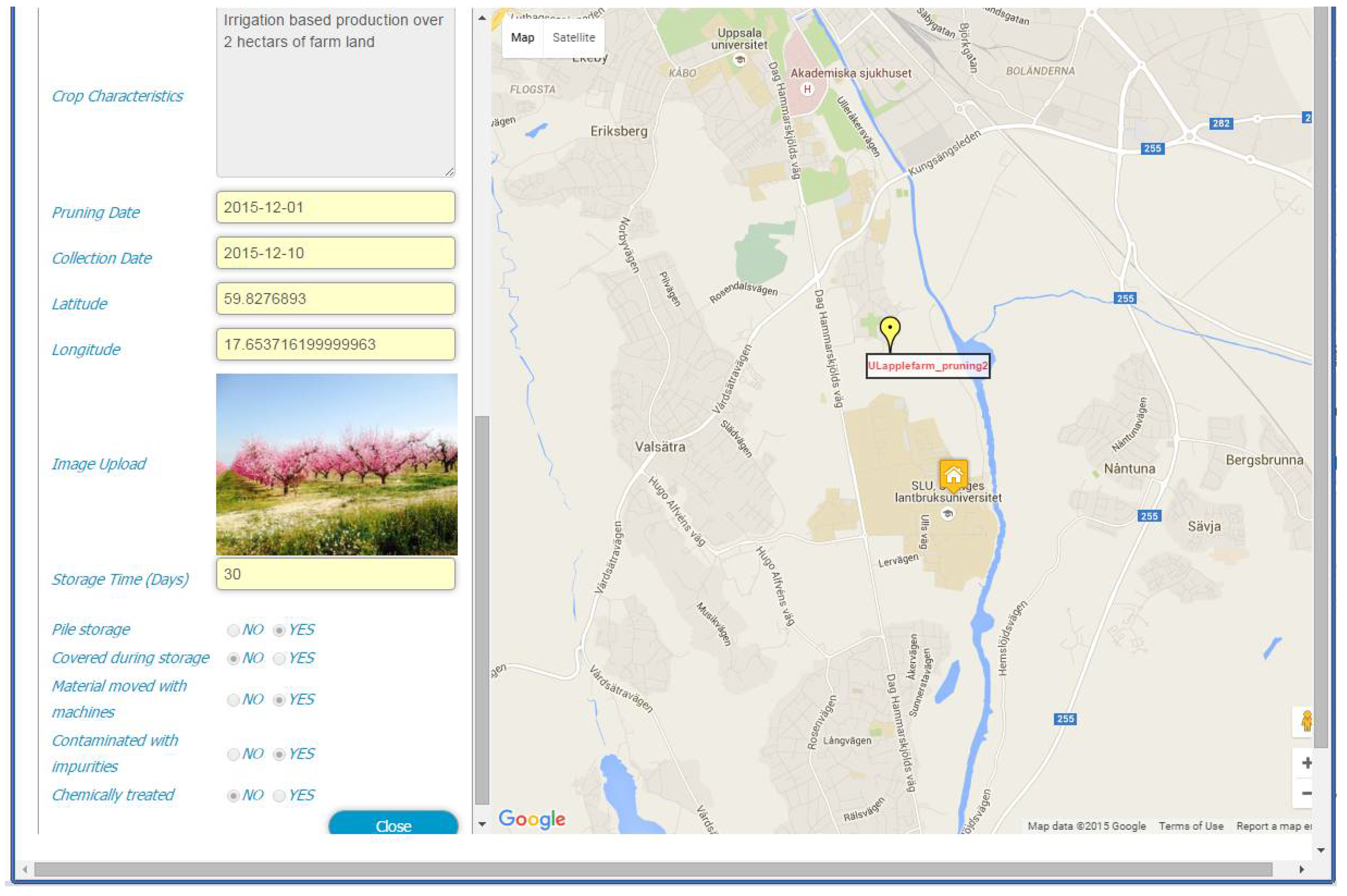Click the orange house icon at SLU
Screen dimensions: 1347x896
click(953, 475)
